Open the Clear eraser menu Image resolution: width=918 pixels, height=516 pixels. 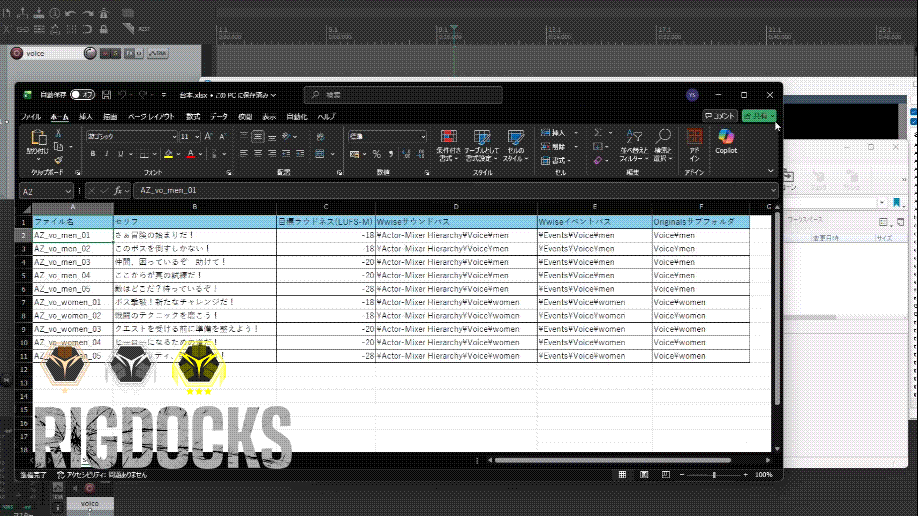click(600, 160)
